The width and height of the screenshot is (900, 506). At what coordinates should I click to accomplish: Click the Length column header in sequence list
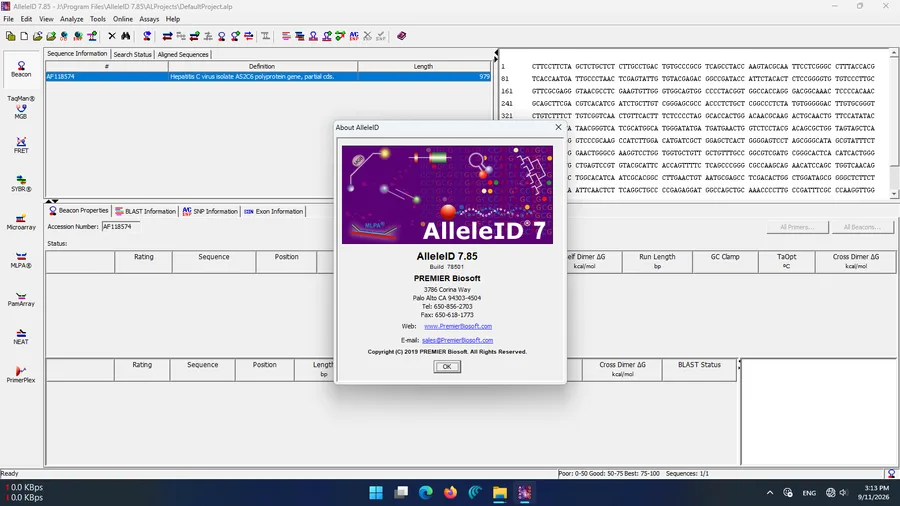(x=424, y=67)
